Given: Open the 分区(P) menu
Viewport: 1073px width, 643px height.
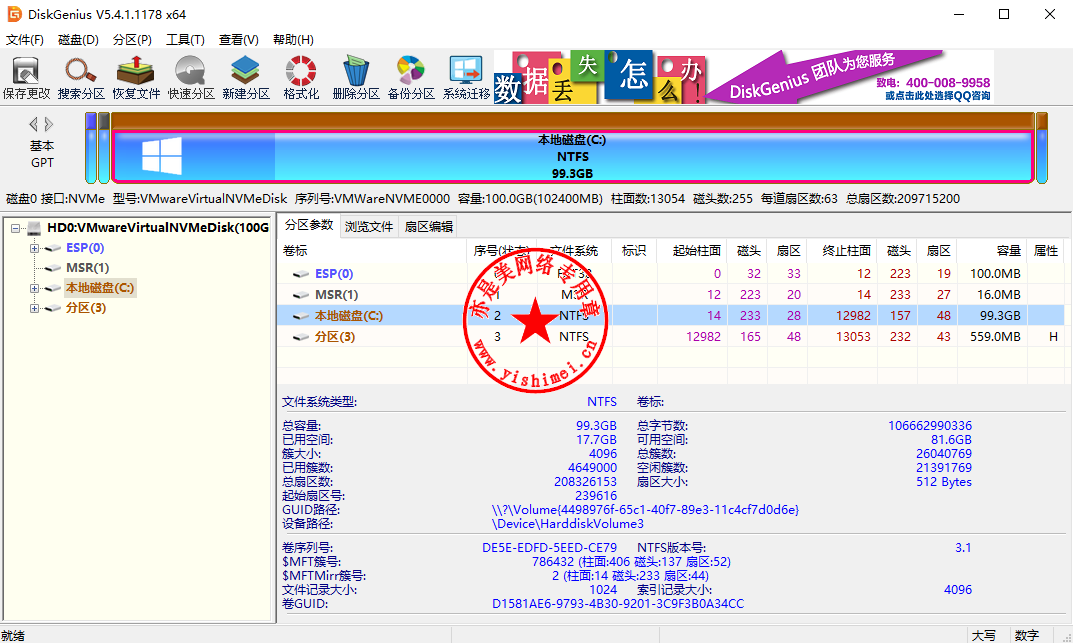Looking at the screenshot, I should coord(132,40).
